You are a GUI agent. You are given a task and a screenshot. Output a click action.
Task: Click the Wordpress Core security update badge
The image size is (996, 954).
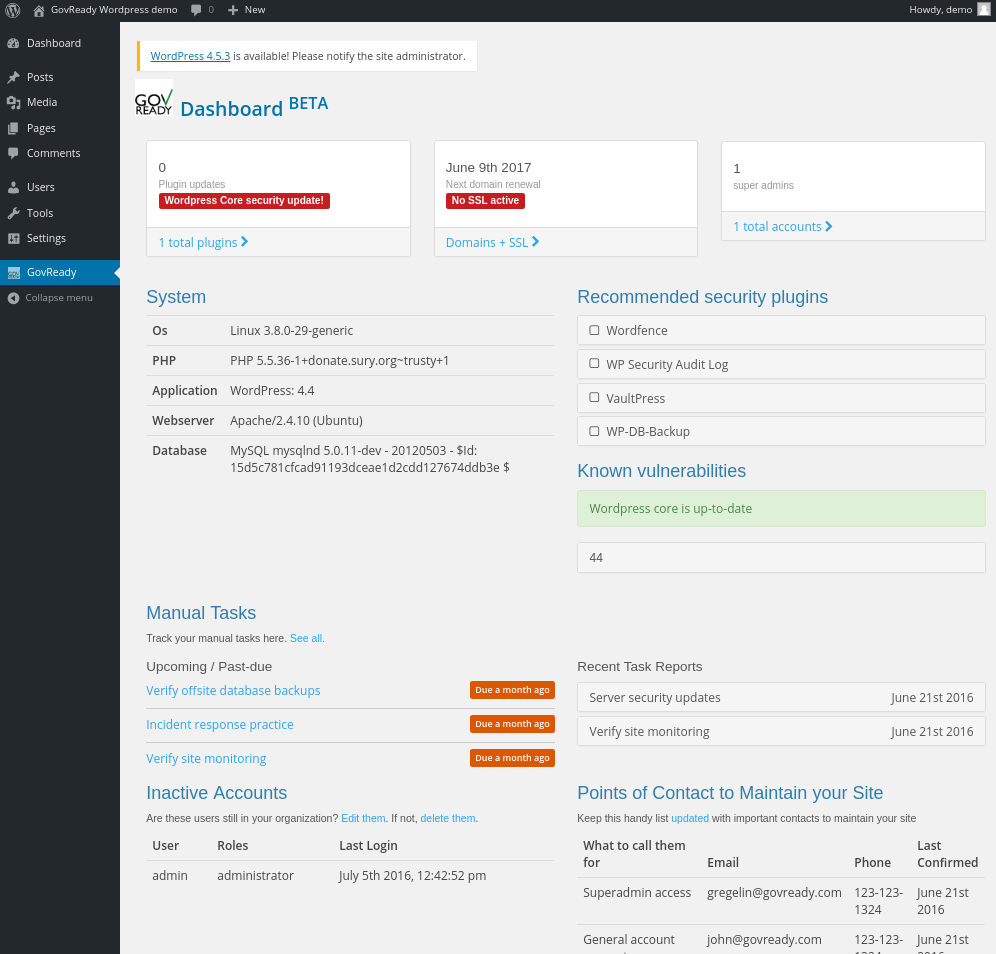coord(244,201)
